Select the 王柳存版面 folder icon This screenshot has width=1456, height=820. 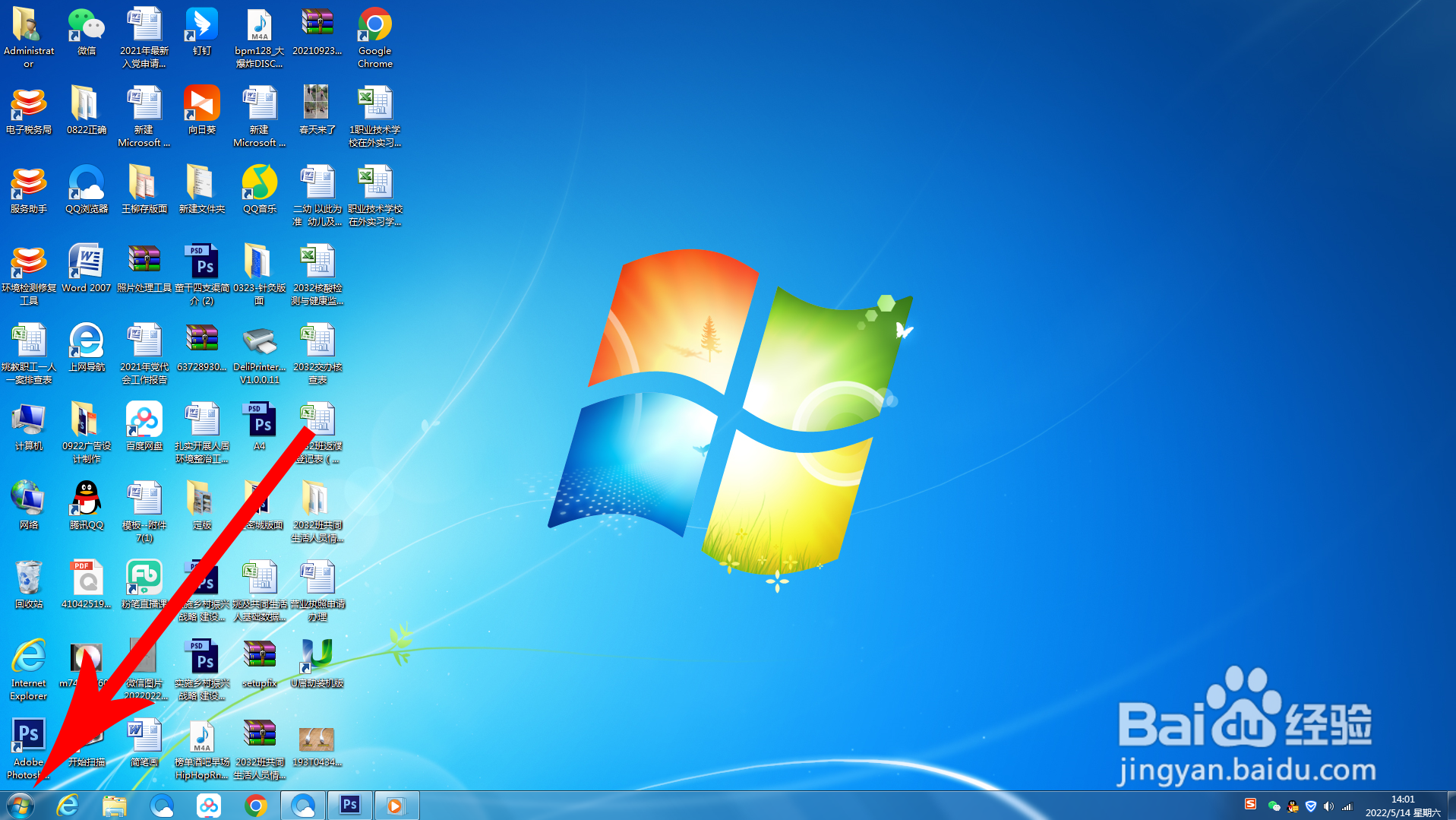tap(144, 190)
